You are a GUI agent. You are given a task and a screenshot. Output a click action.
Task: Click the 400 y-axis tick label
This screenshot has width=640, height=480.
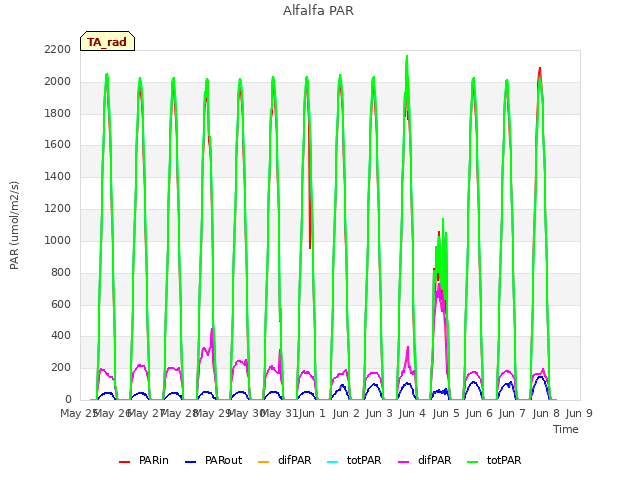[x=61, y=336]
